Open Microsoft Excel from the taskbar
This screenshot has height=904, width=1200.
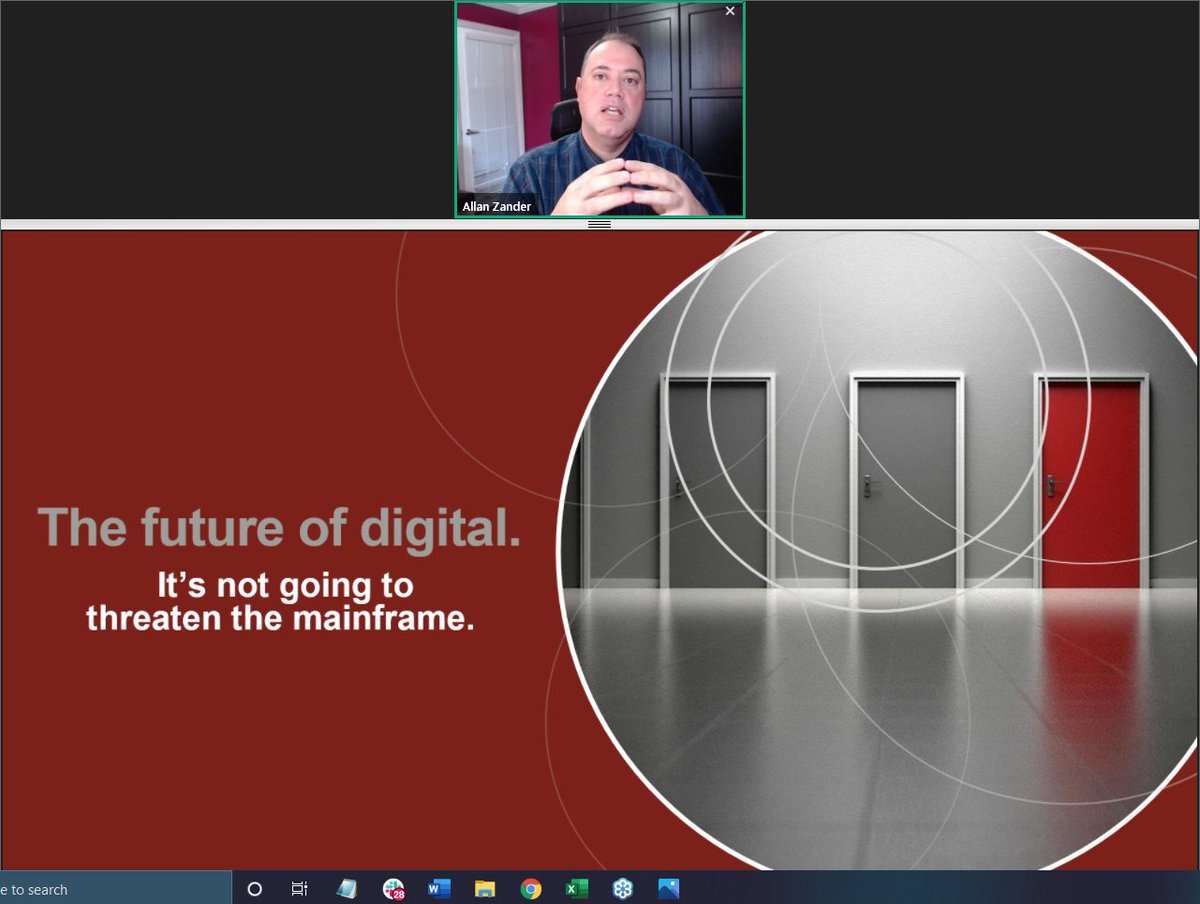click(577, 888)
